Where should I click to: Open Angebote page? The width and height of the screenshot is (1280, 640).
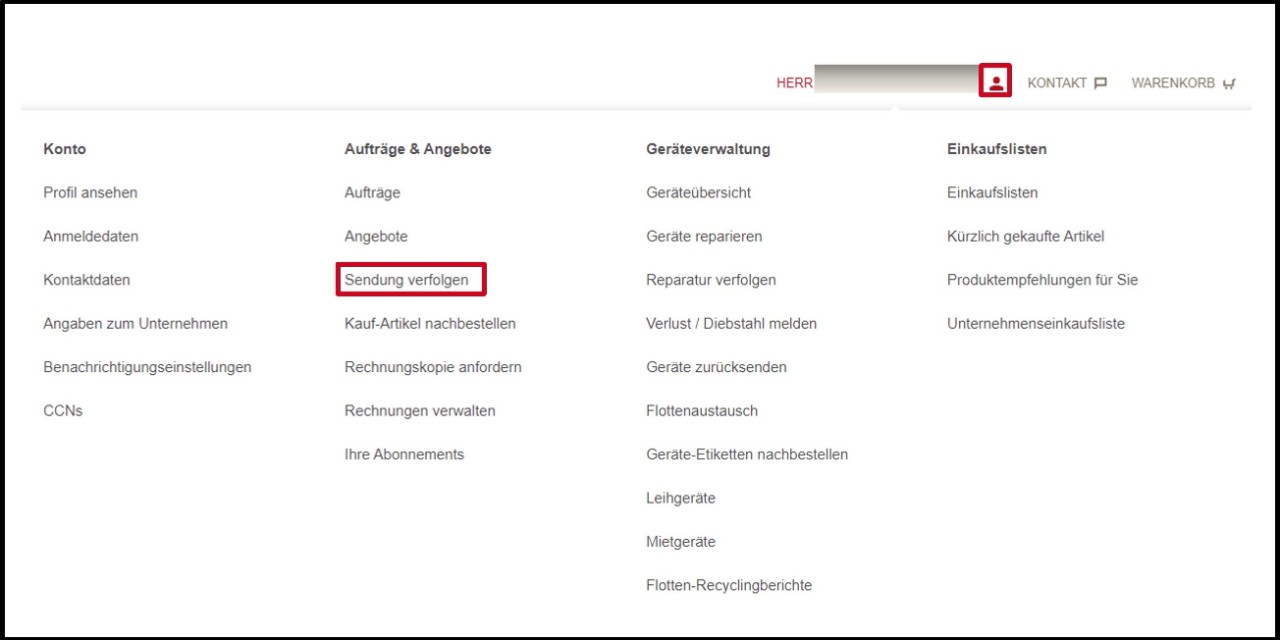[376, 237]
